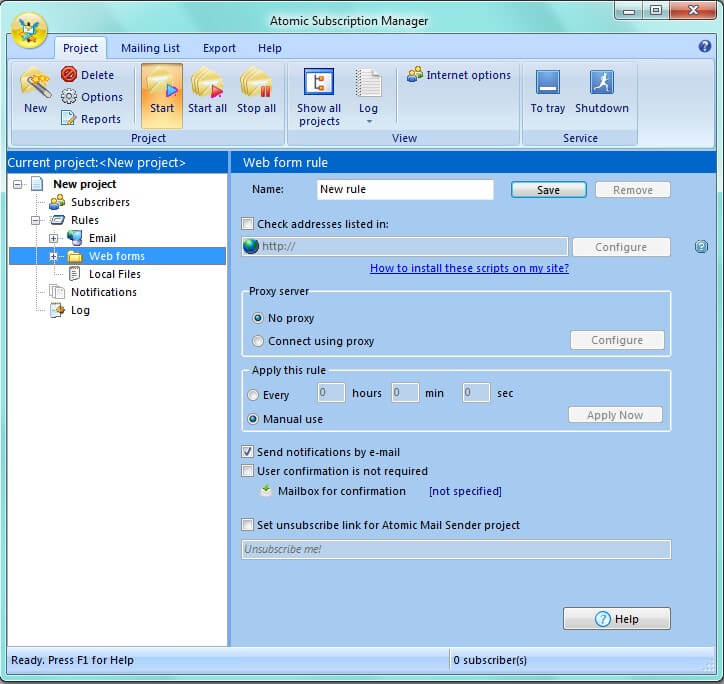Click the Remove rule button

tap(633, 190)
